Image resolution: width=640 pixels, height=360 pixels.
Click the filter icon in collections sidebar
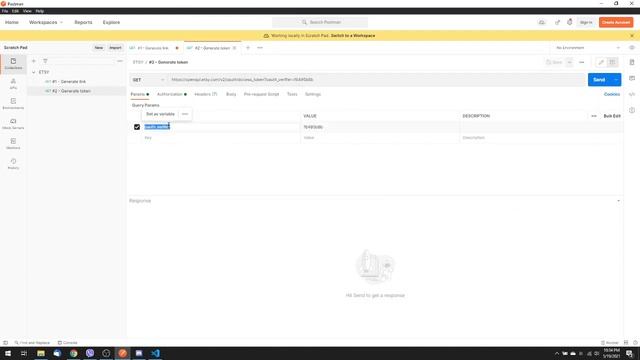click(45, 61)
